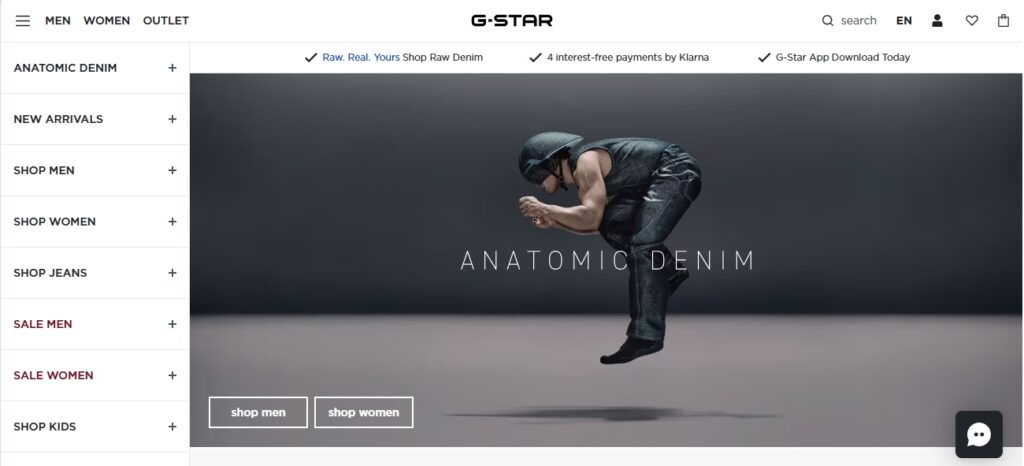Viewport: 1024px width, 466px height.
Task: Open the hamburger menu icon
Action: point(23,21)
